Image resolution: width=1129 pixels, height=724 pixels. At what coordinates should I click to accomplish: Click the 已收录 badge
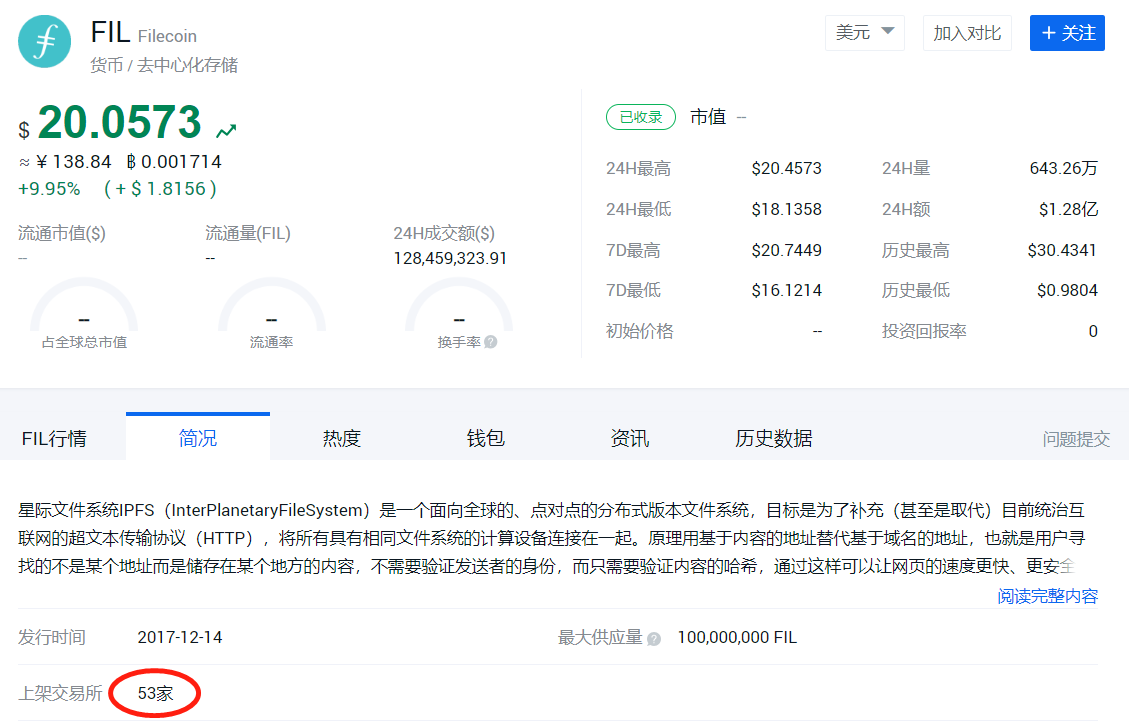(641, 117)
